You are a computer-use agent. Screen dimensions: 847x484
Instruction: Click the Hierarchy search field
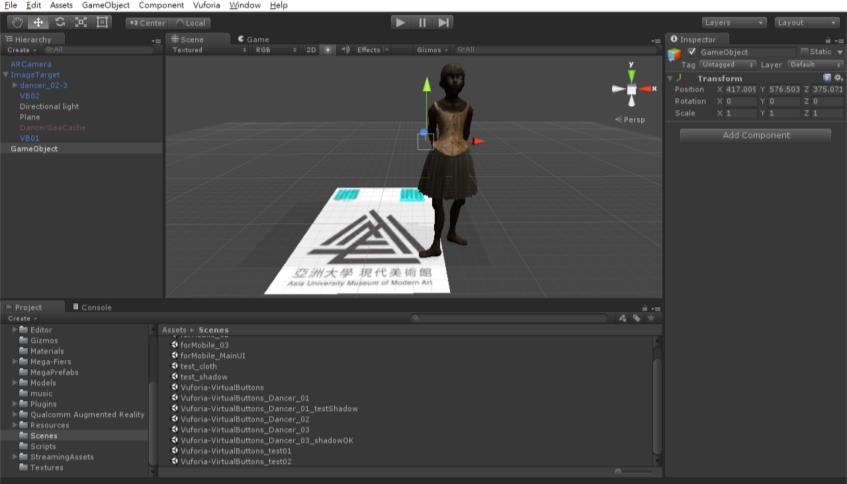[x=99, y=50]
